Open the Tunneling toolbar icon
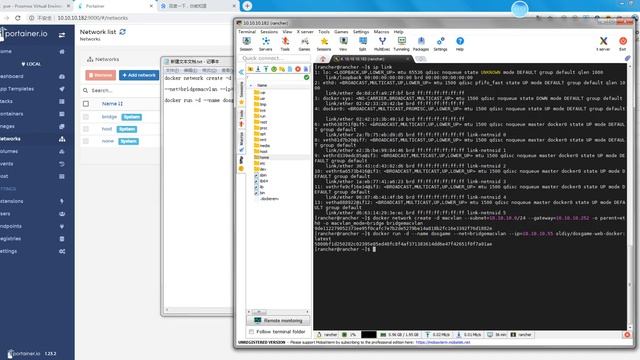Image resolution: width=640 pixels, height=360 pixels. click(402, 44)
